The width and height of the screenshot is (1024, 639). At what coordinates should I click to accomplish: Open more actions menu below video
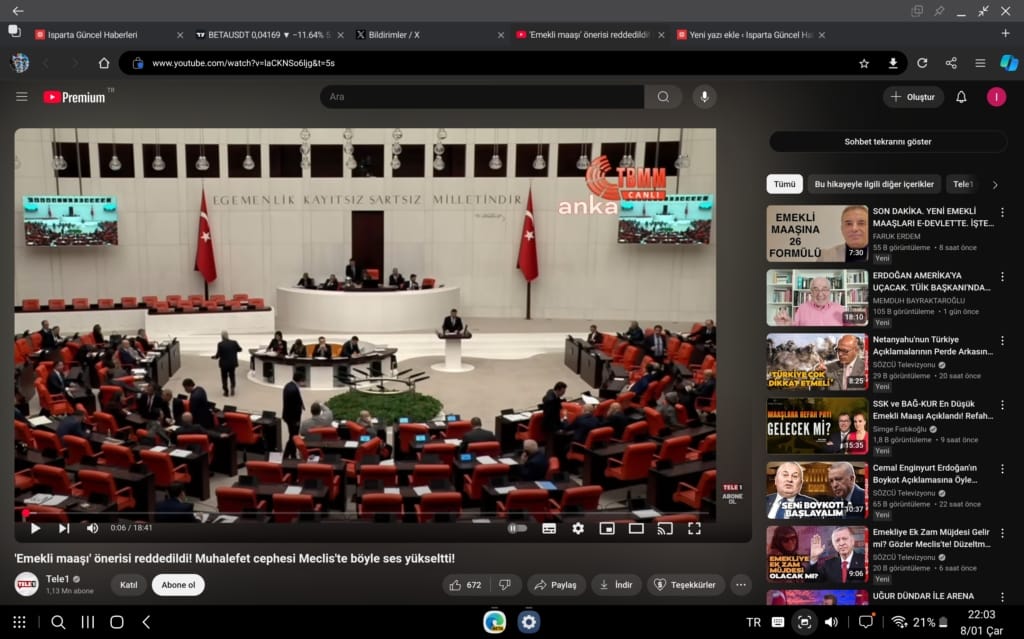(x=741, y=585)
